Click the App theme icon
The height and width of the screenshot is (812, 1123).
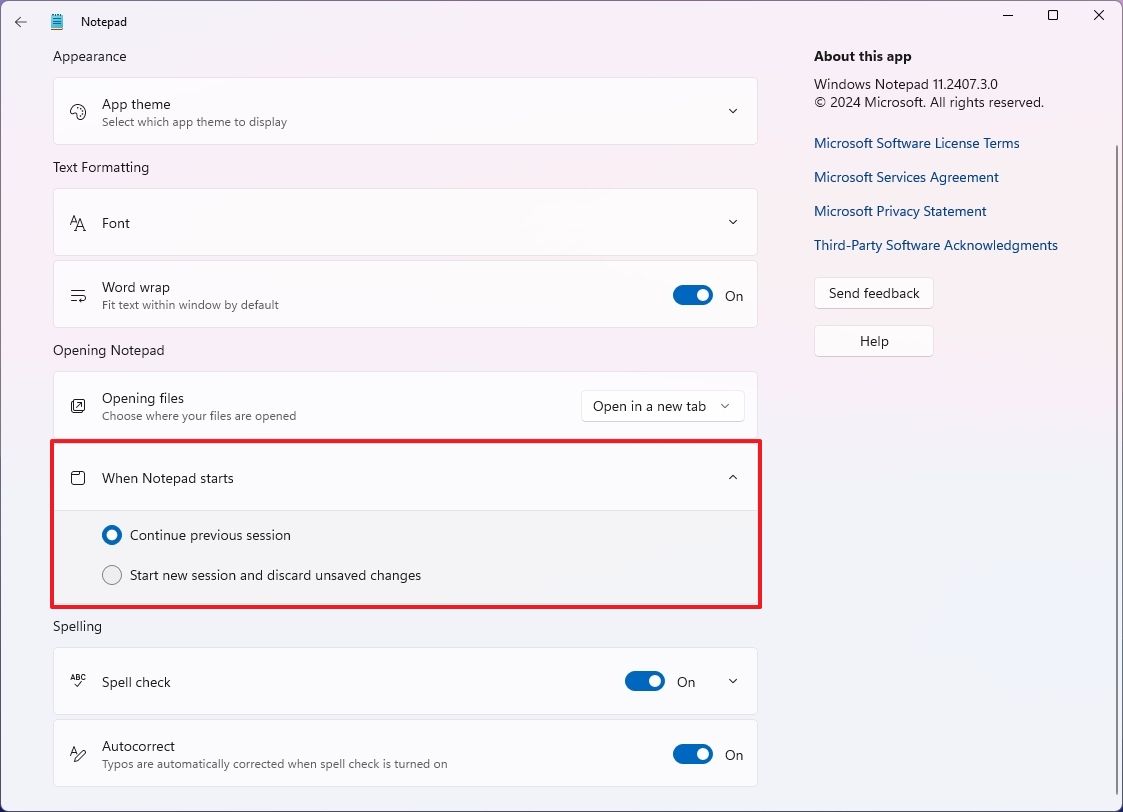point(78,111)
